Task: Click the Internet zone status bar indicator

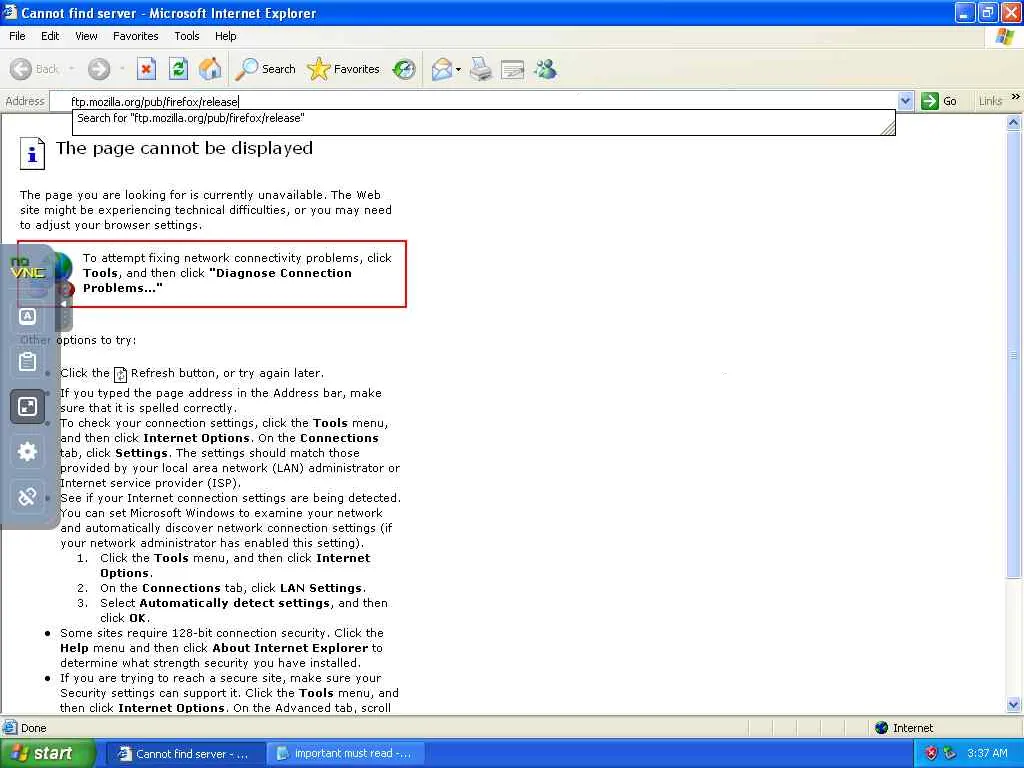Action: (x=904, y=728)
